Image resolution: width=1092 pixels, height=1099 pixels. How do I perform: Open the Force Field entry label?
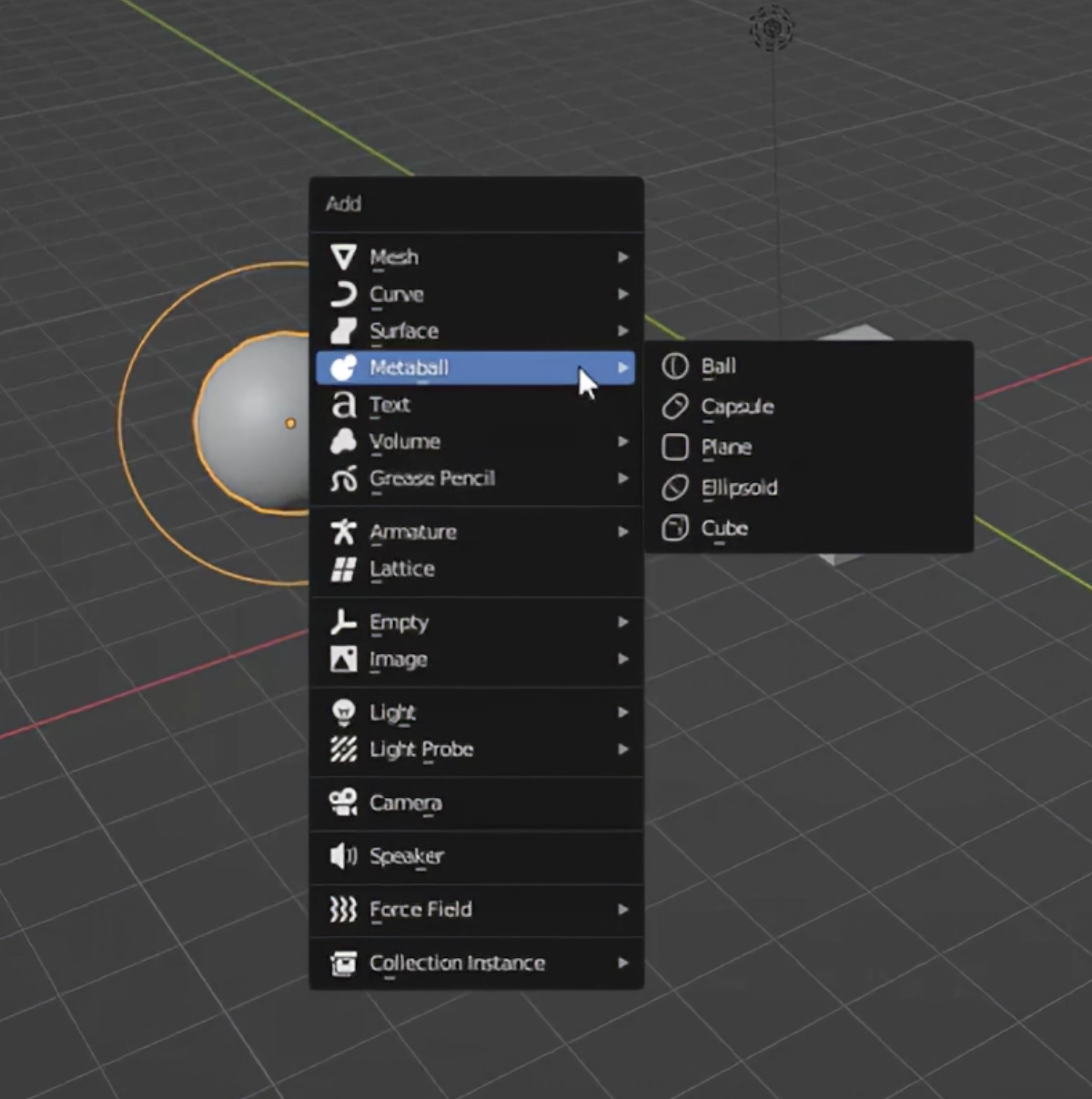coord(420,910)
